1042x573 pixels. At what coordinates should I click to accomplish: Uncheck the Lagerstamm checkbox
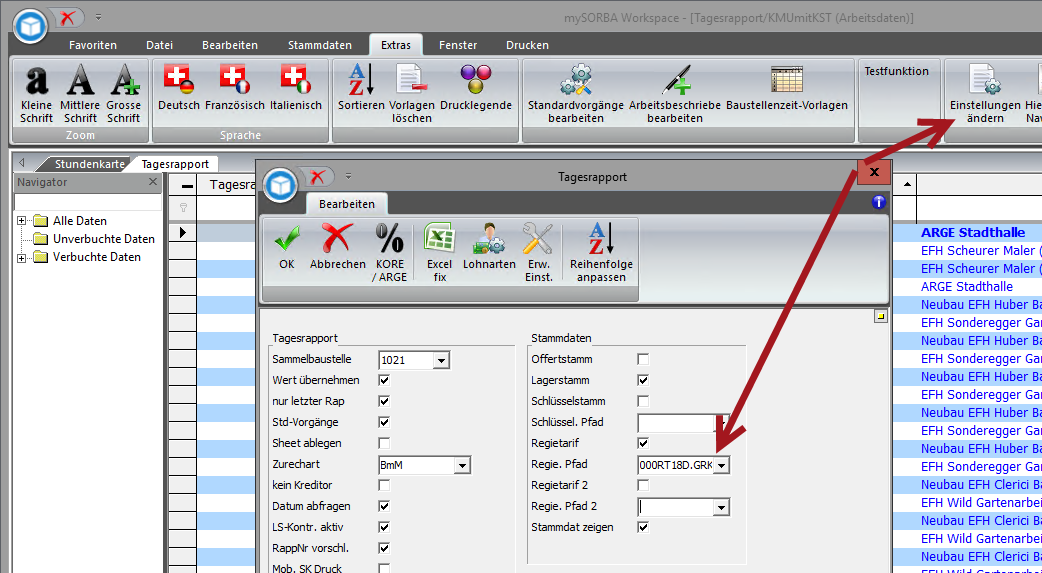pos(643,380)
